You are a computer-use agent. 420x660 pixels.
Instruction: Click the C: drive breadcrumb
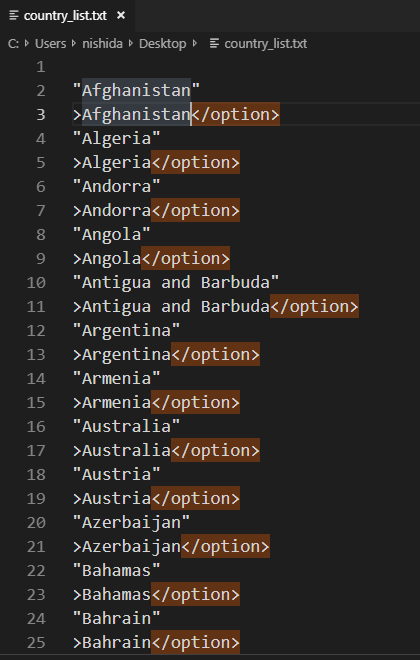[13, 43]
